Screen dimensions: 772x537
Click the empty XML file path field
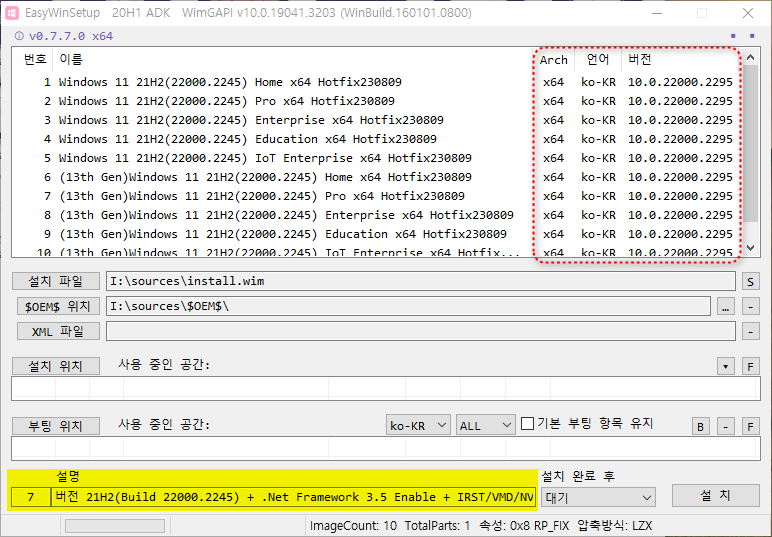pos(421,331)
